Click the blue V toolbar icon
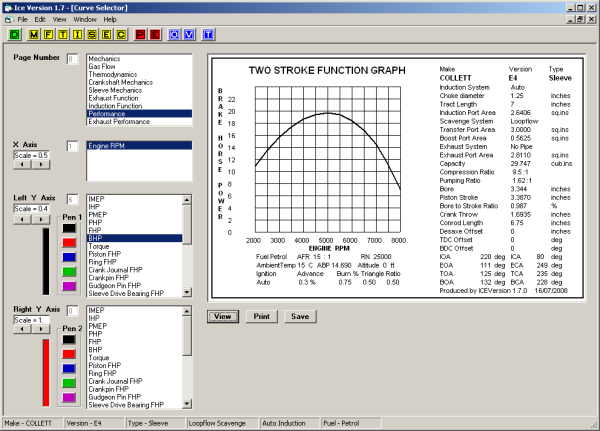This screenshot has width=600, height=431. click(x=190, y=35)
